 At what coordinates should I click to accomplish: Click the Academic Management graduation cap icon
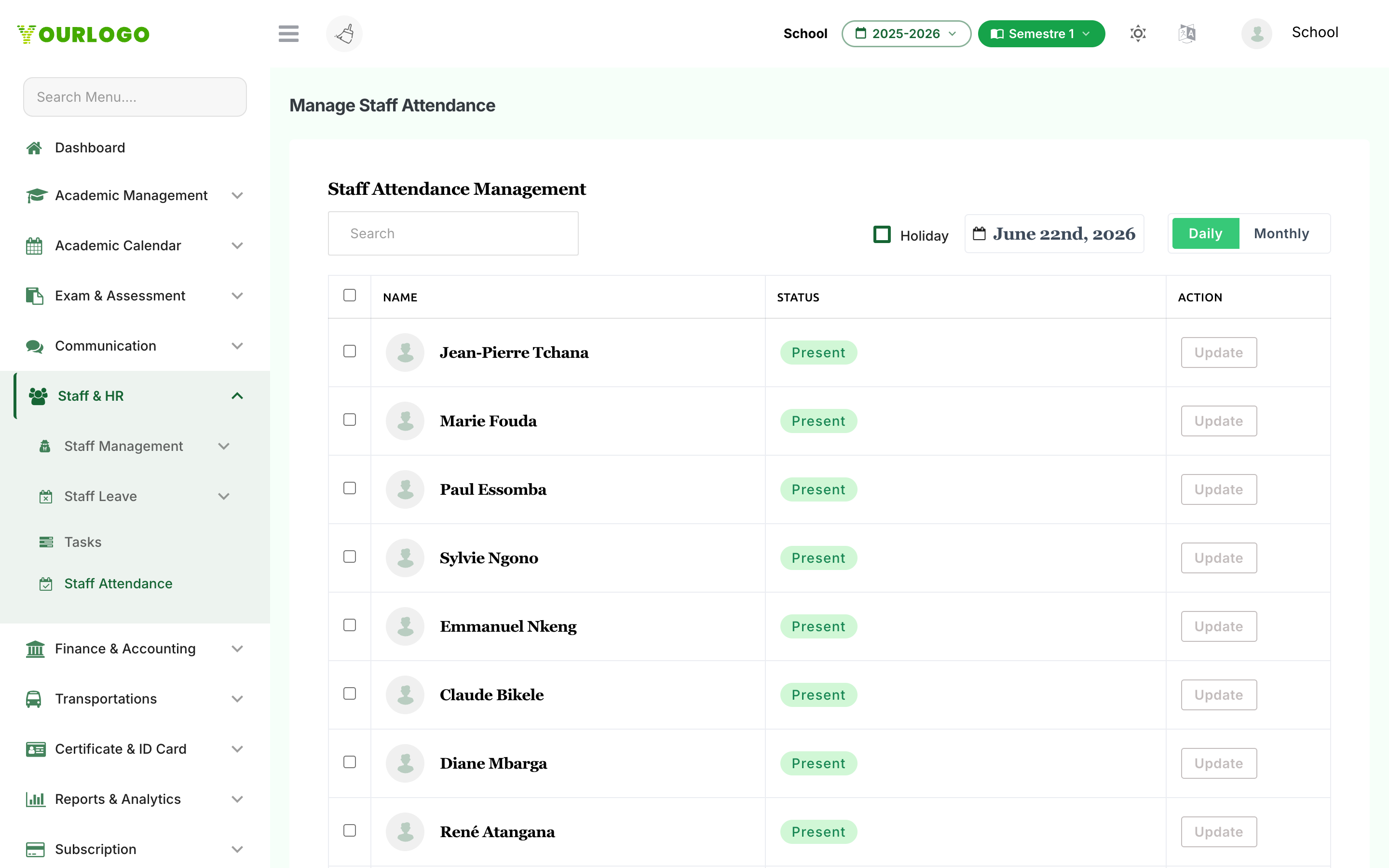[36, 196]
